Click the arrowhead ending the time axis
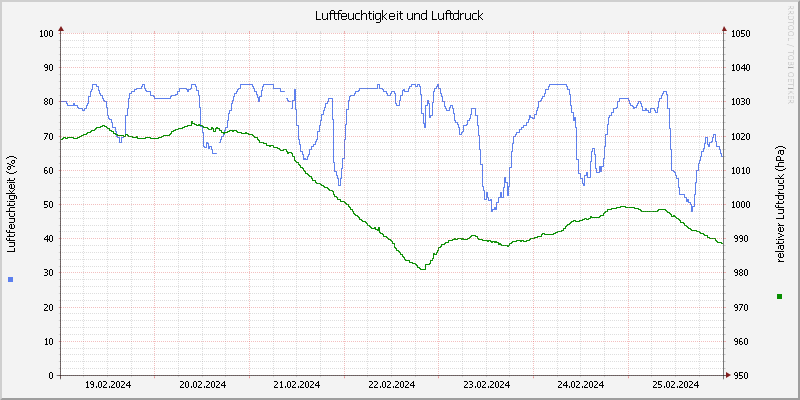This screenshot has width=800, height=400. pyautogui.click(x=729, y=375)
